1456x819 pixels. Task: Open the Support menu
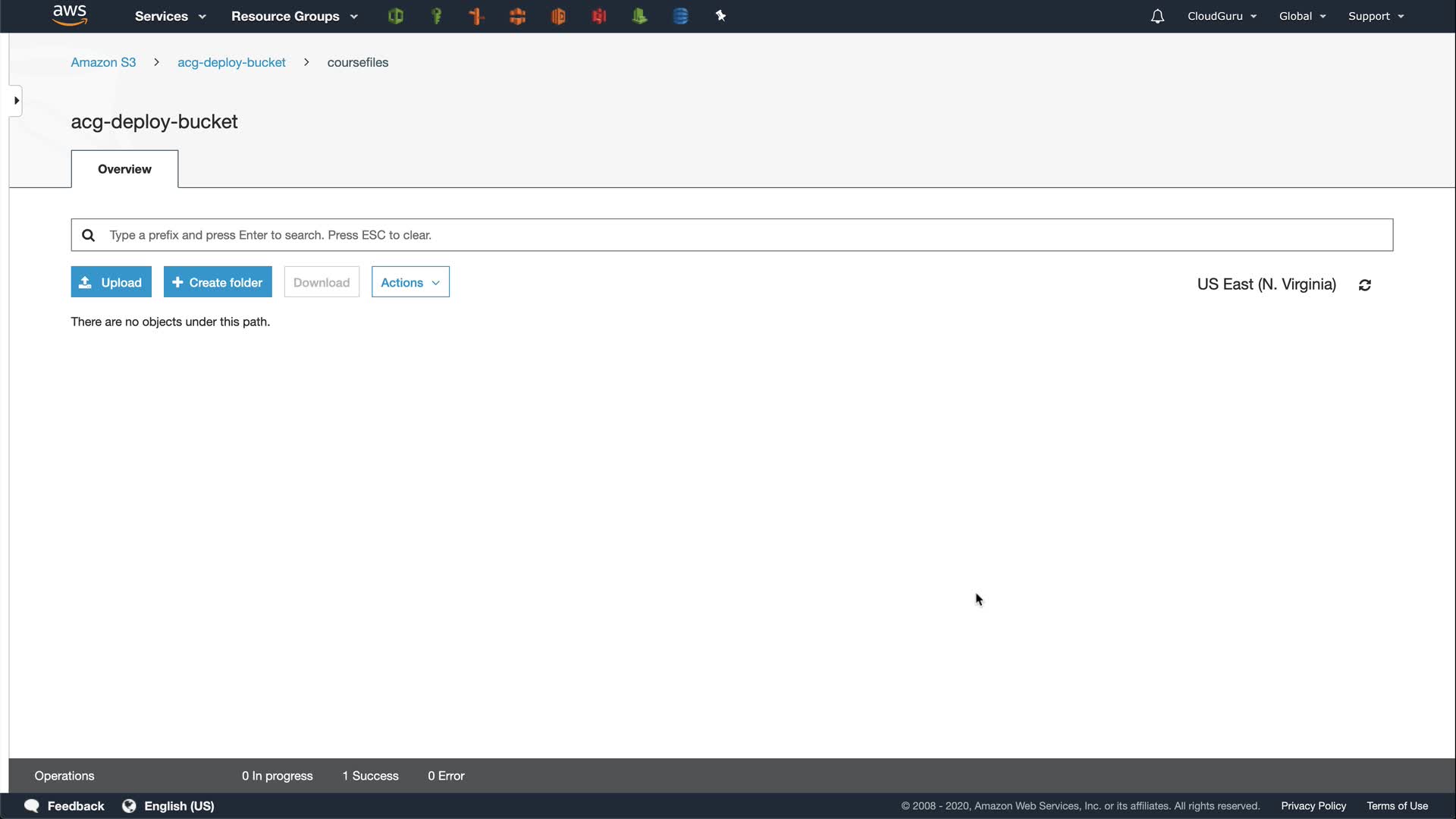(1375, 16)
